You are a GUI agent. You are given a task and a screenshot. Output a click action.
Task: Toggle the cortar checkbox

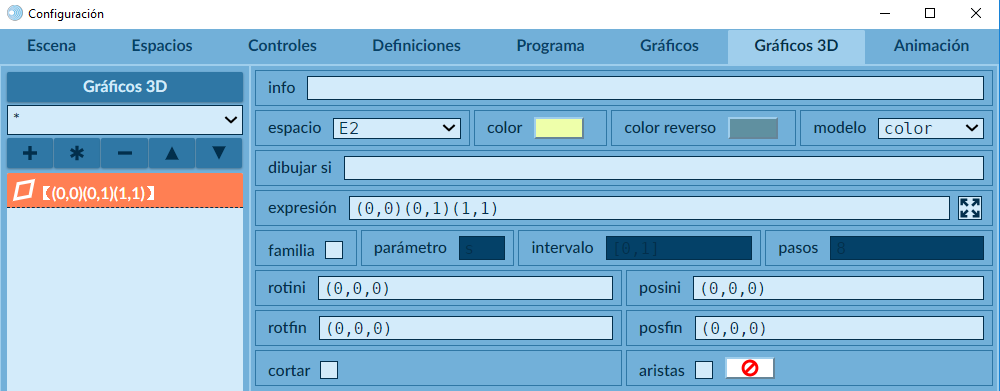(x=329, y=370)
